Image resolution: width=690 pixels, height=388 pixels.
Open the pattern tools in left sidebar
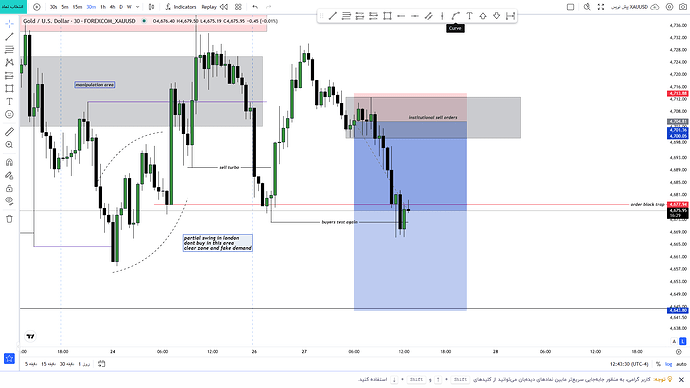(9, 62)
